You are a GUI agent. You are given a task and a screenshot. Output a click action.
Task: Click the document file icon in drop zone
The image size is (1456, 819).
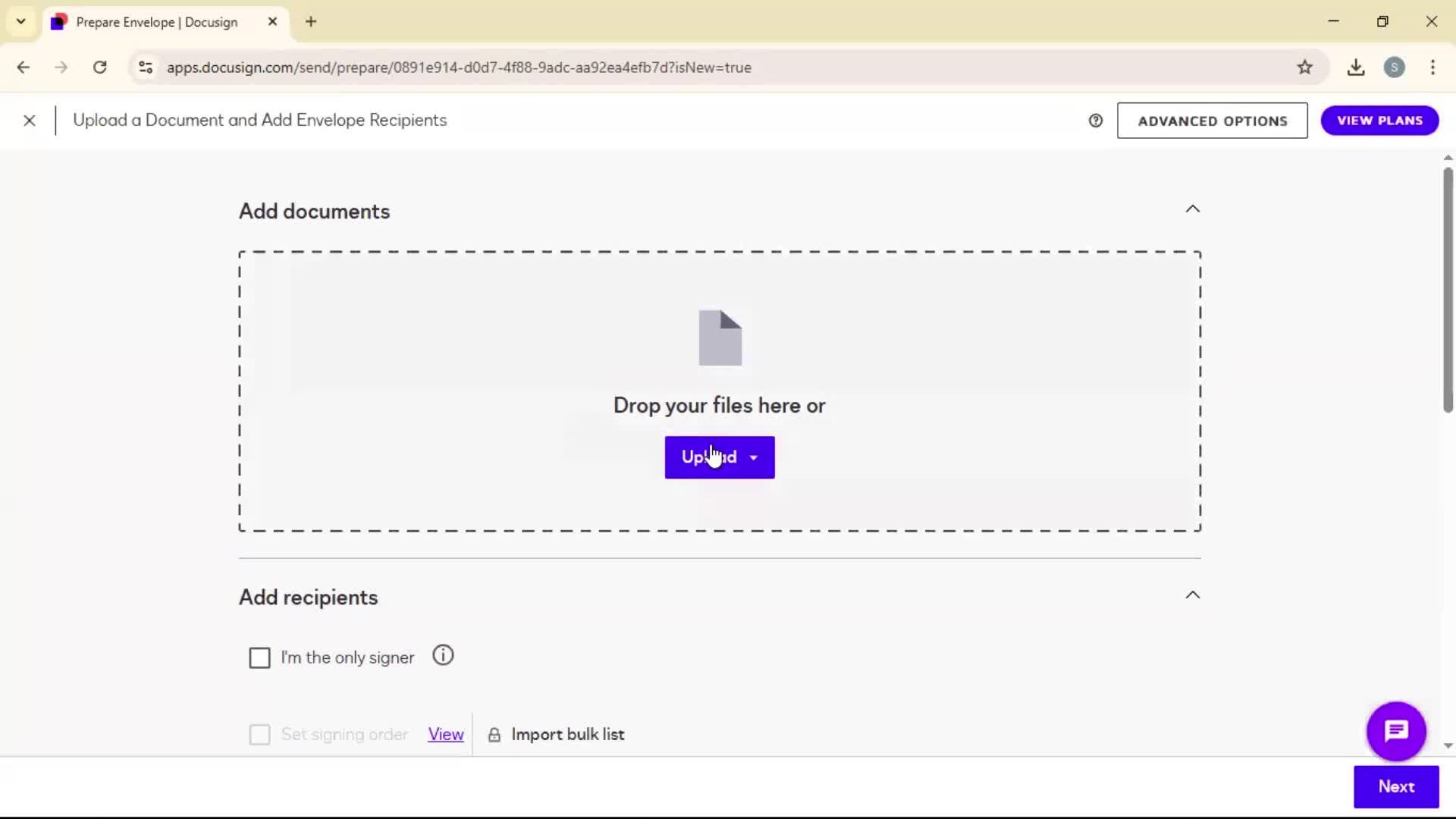click(x=720, y=337)
